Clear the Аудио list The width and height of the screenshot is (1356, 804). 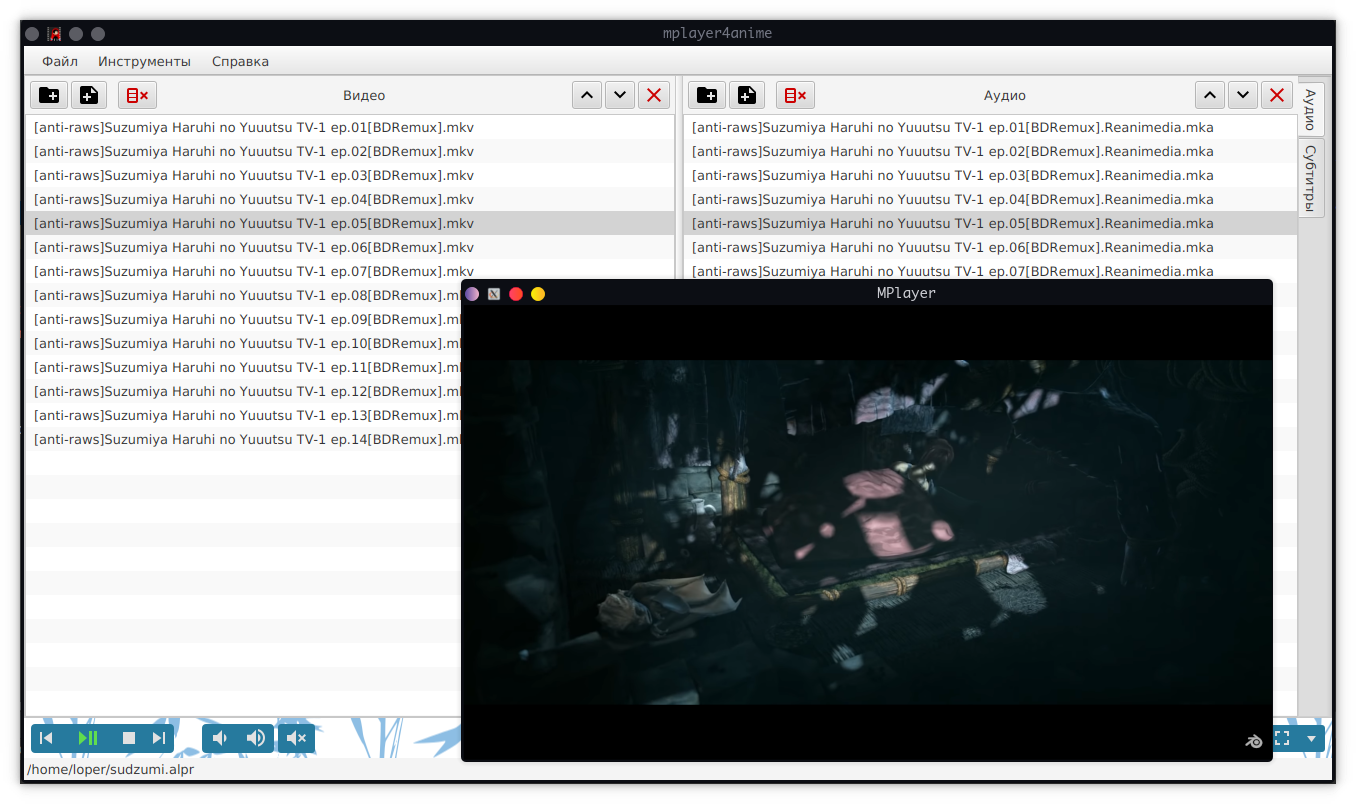(x=796, y=95)
